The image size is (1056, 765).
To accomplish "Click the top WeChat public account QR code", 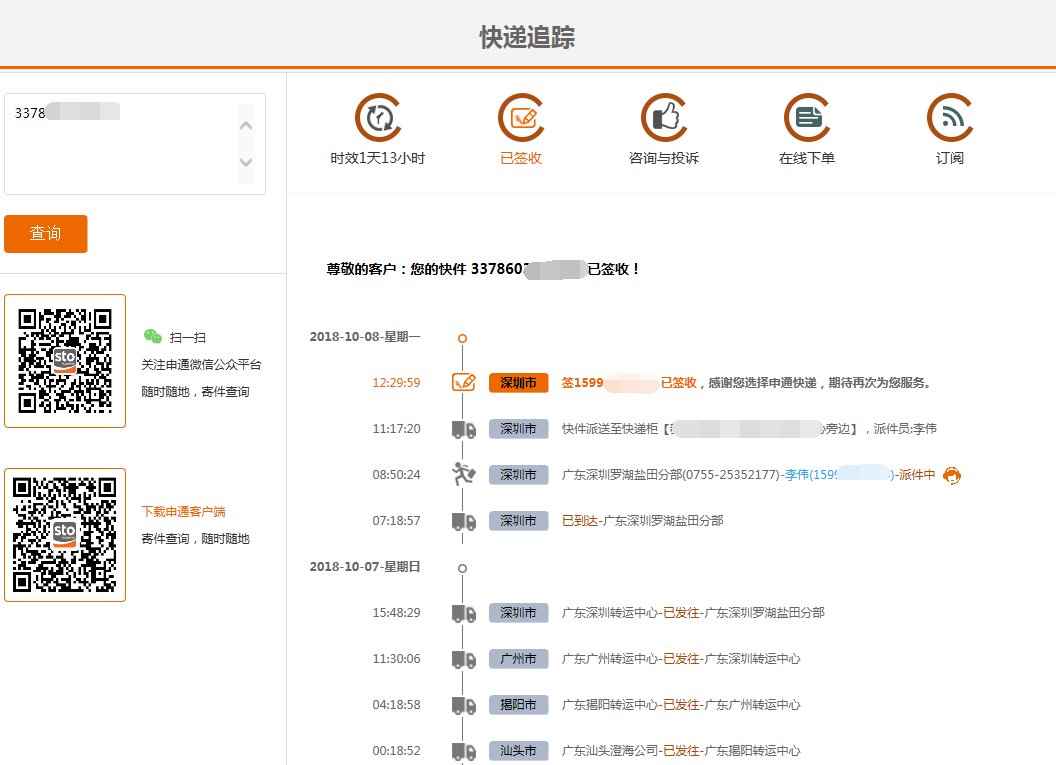I will [64, 361].
